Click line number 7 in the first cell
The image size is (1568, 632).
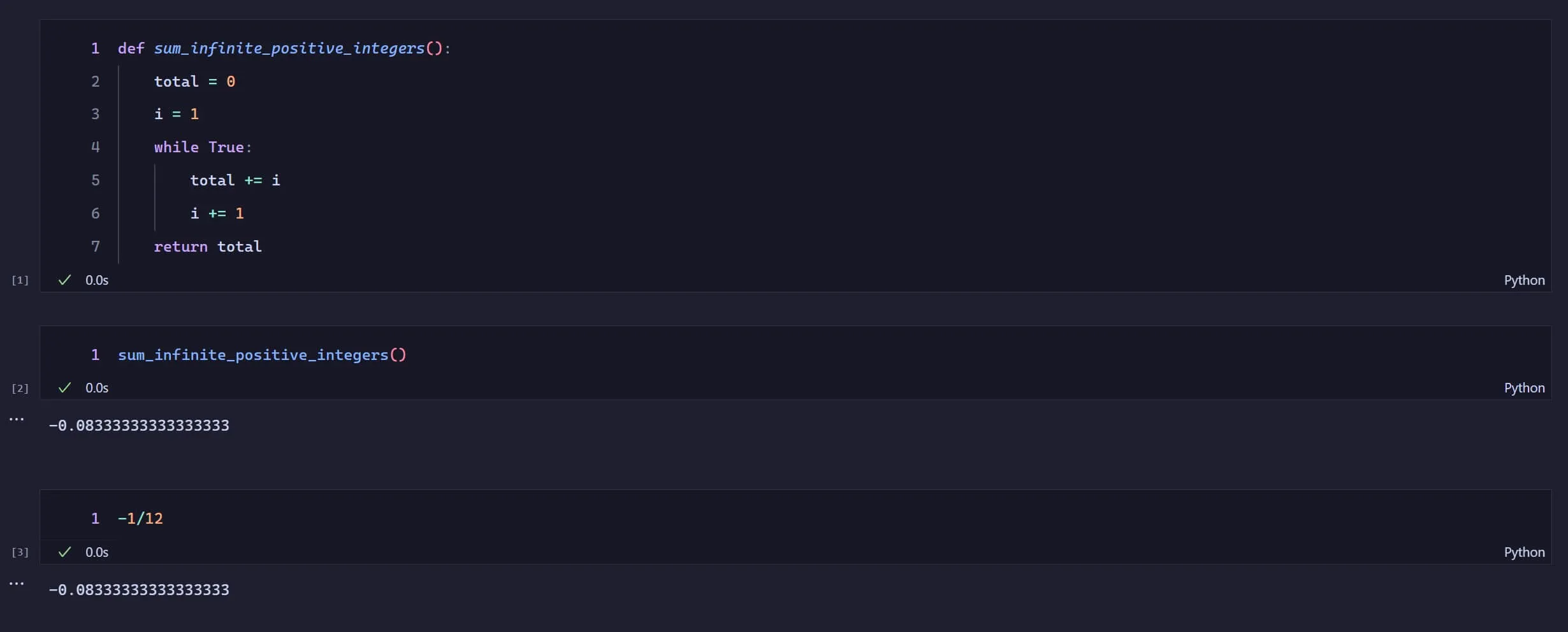coord(96,247)
